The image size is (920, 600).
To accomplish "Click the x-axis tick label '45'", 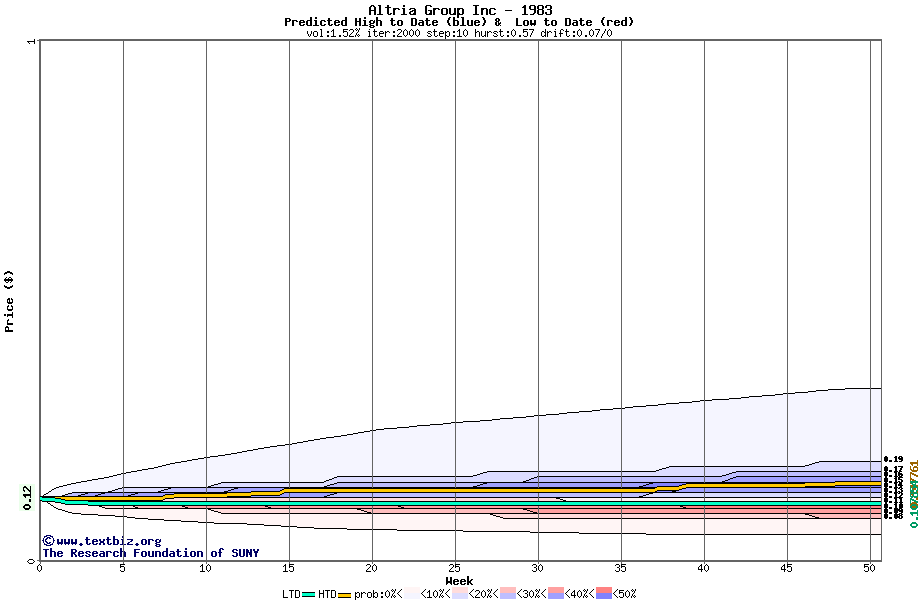I will pyautogui.click(x=786, y=568).
